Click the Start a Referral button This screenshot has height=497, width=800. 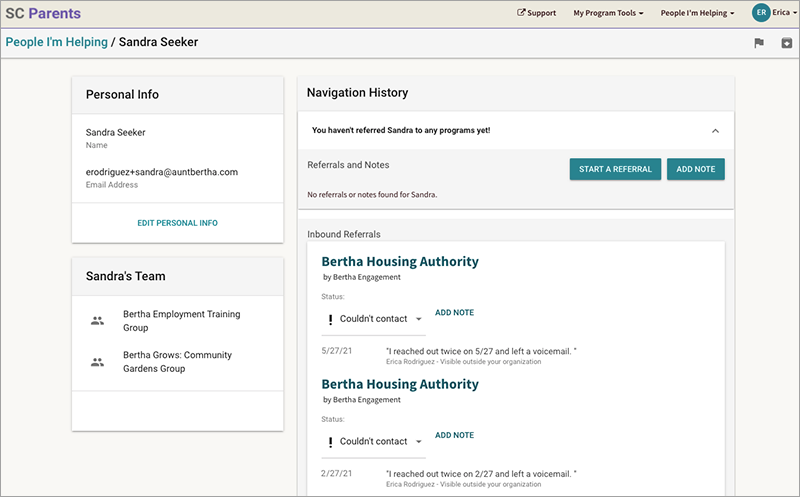[x=615, y=169]
